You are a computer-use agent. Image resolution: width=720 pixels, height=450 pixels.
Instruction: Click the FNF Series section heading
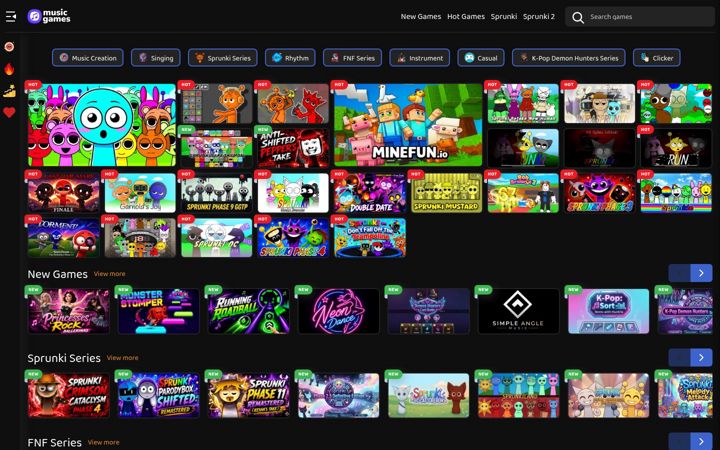tap(55, 443)
